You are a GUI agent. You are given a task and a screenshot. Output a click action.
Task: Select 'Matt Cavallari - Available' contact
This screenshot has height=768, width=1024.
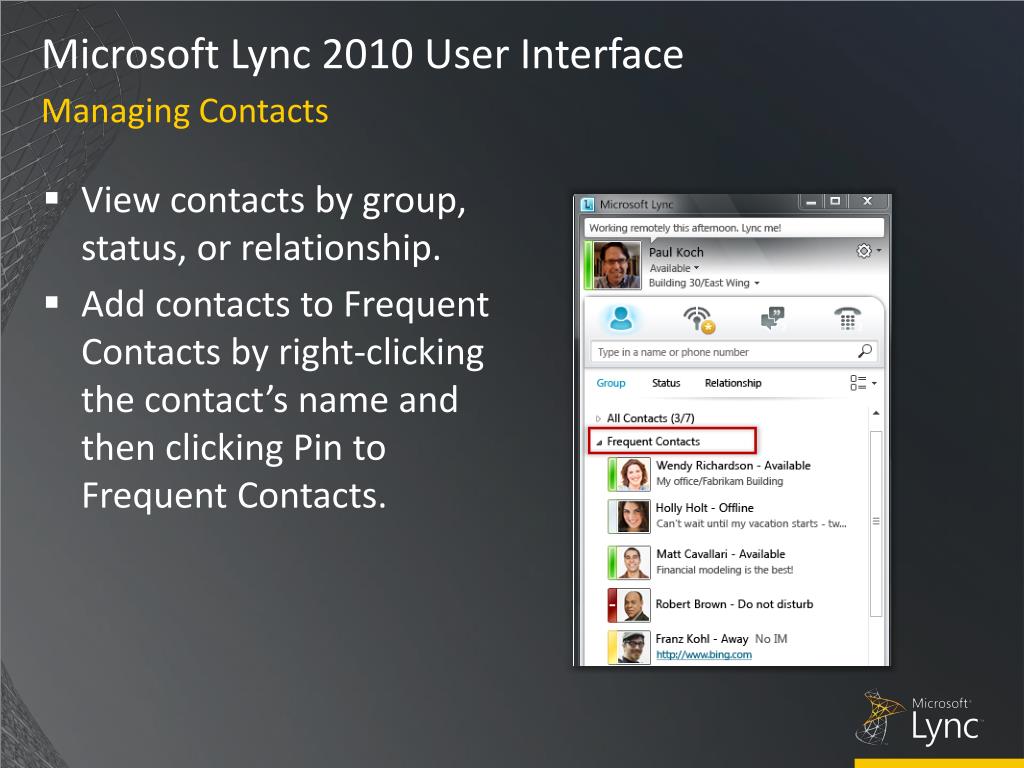720,554
